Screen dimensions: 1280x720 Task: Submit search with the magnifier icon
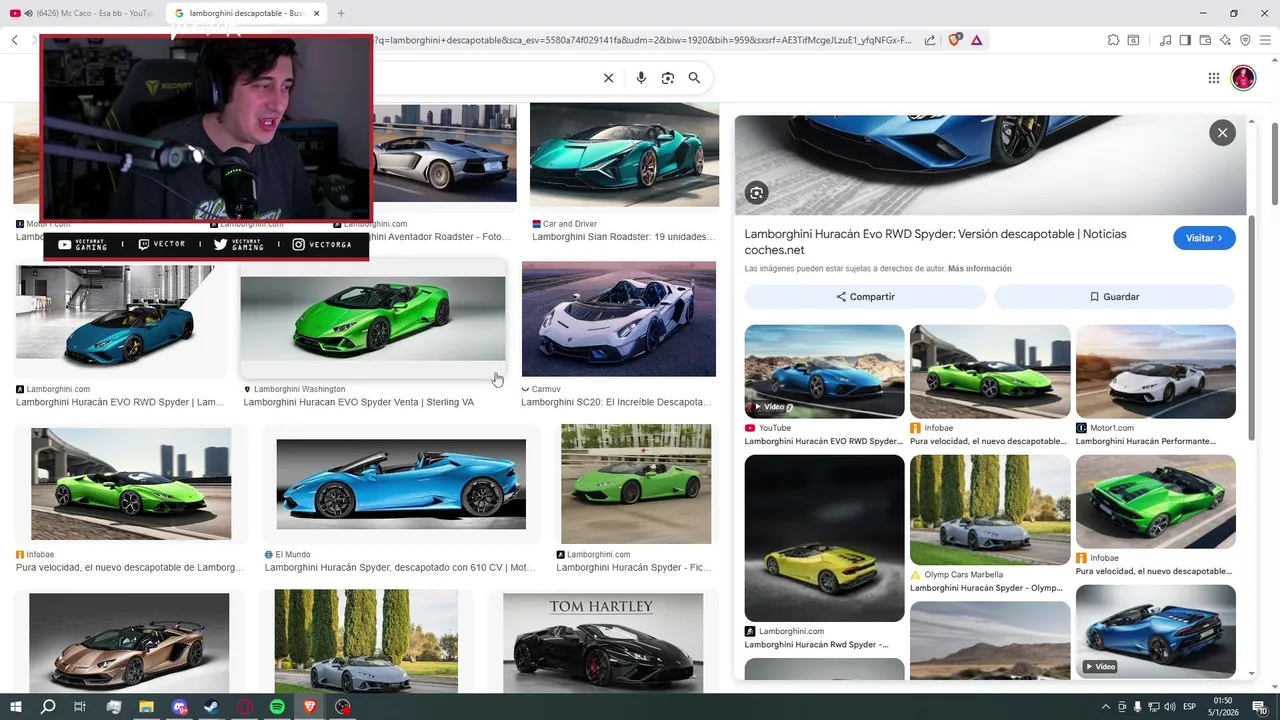[x=694, y=78]
